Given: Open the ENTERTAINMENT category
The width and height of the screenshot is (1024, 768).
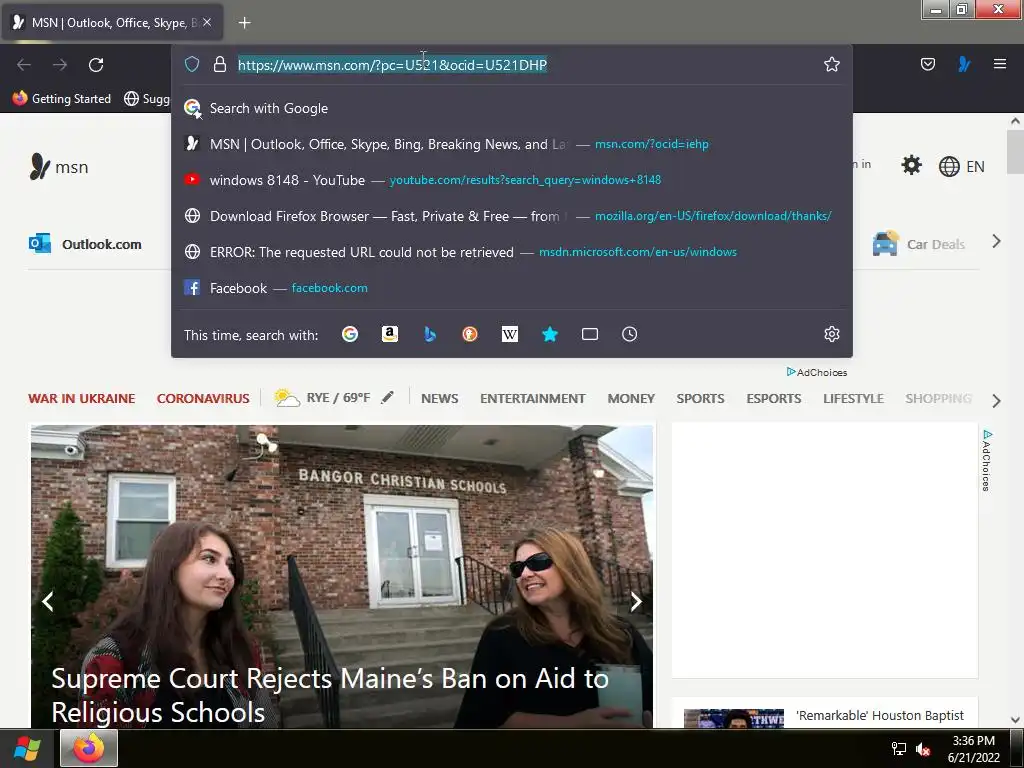Looking at the screenshot, I should [532, 398].
